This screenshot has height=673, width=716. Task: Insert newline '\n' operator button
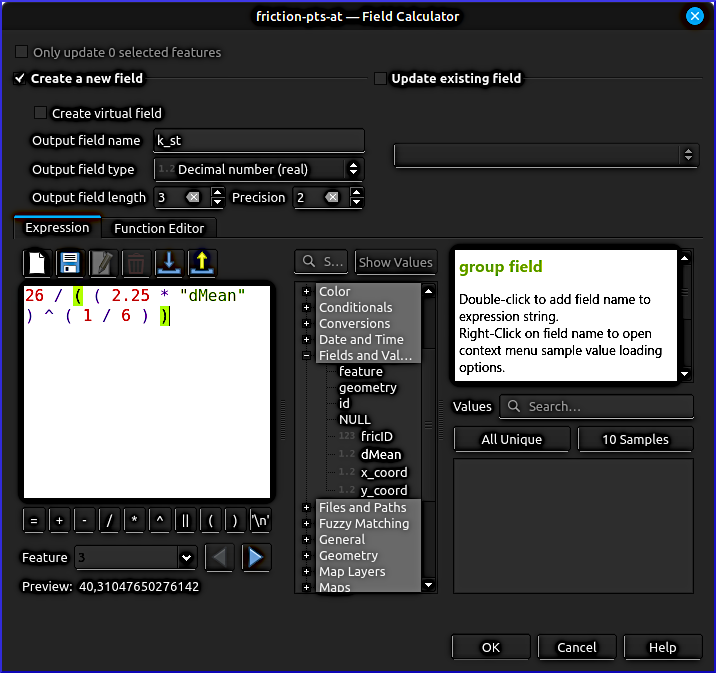260,521
